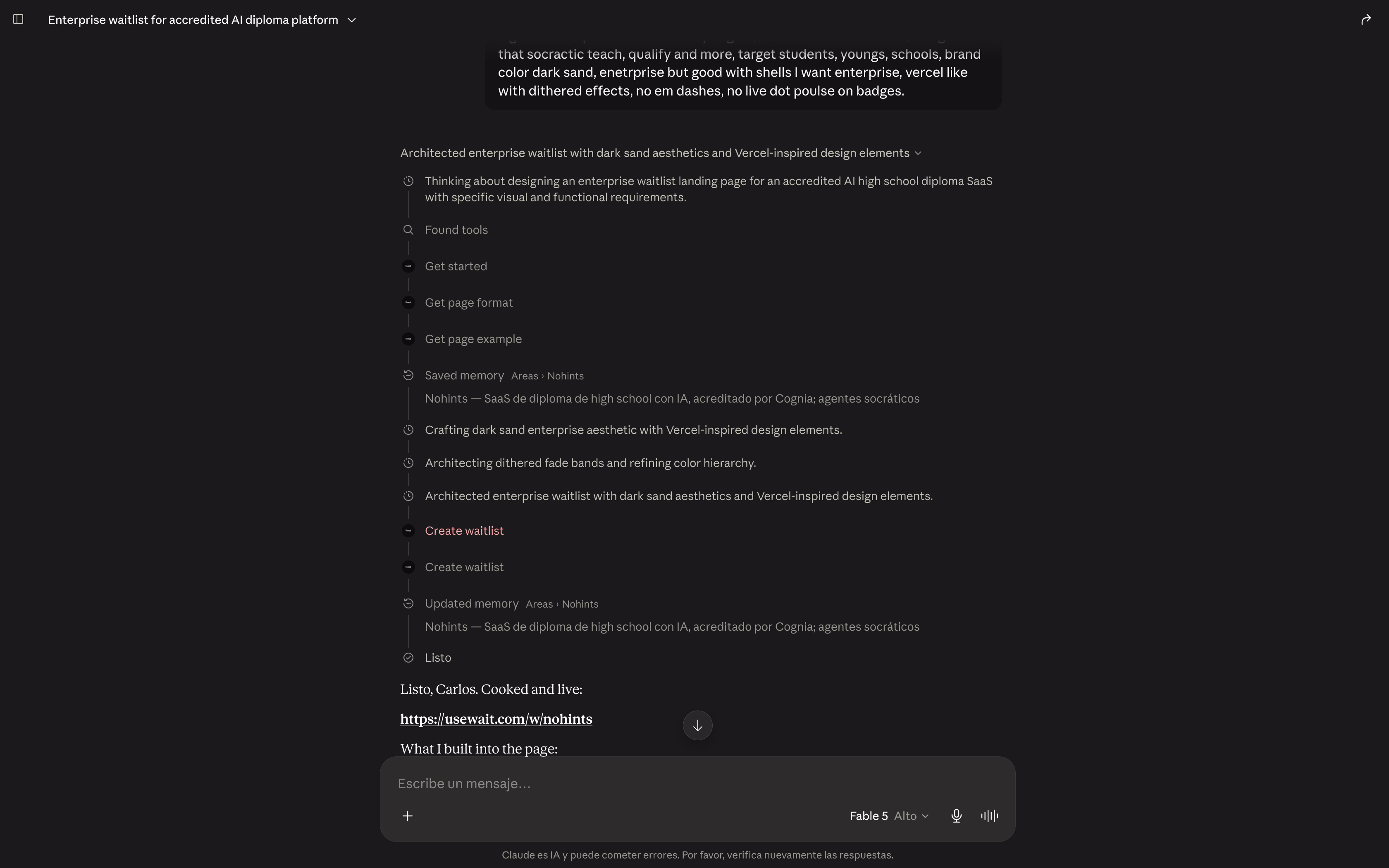Open the usewait.com/w/nohints link
This screenshot has height=868, width=1389.
click(496, 719)
